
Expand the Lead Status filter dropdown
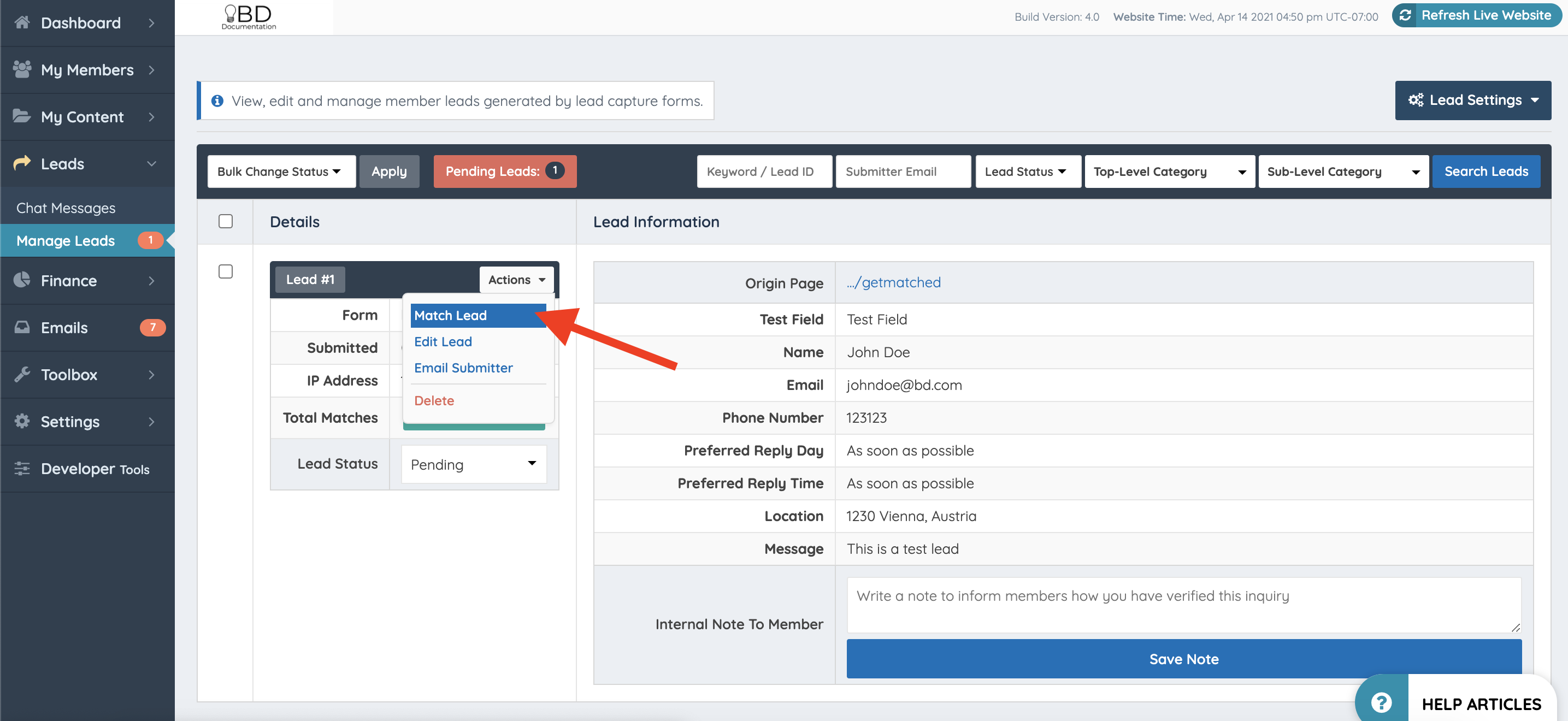pyautogui.click(x=1028, y=171)
